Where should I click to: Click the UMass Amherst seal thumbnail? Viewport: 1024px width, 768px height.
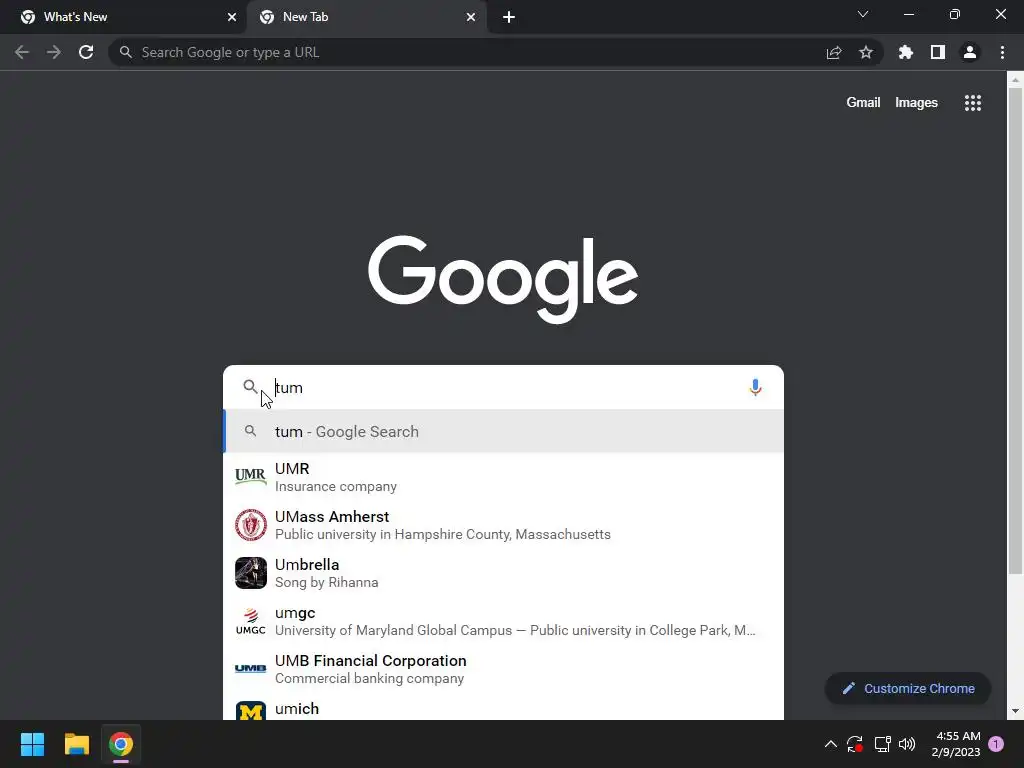tap(251, 525)
